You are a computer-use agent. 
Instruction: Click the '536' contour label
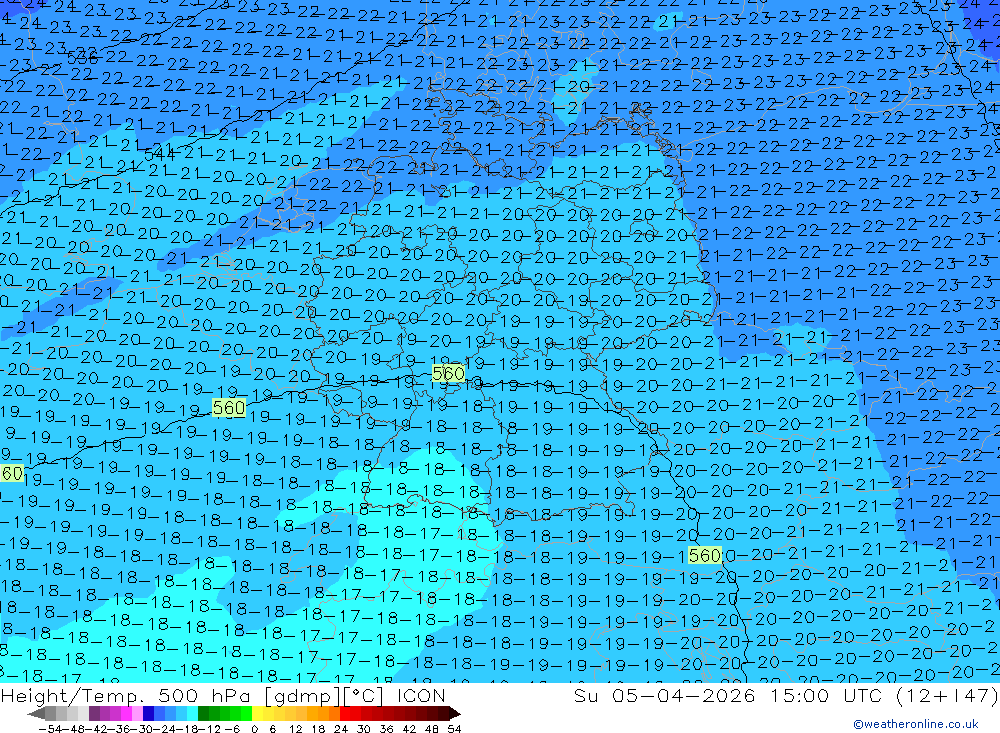(x=82, y=58)
